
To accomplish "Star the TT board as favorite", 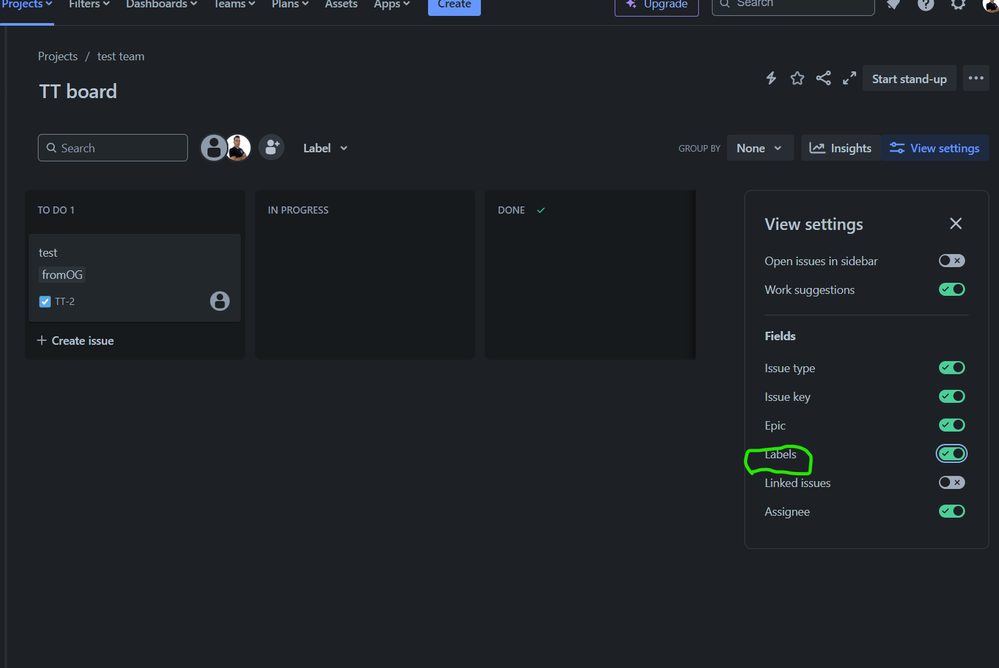I will coord(797,78).
